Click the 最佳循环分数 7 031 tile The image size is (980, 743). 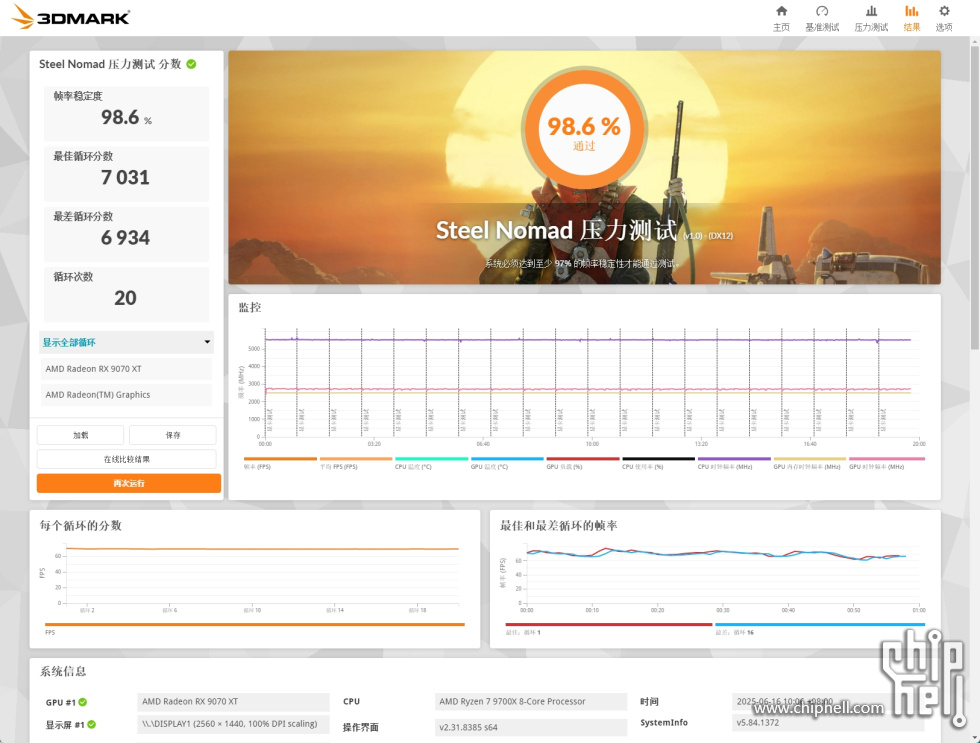point(126,174)
